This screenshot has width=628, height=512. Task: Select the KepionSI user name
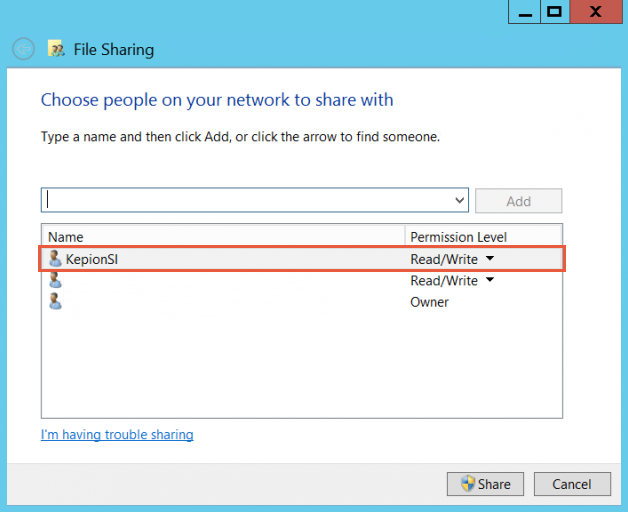pos(92,259)
